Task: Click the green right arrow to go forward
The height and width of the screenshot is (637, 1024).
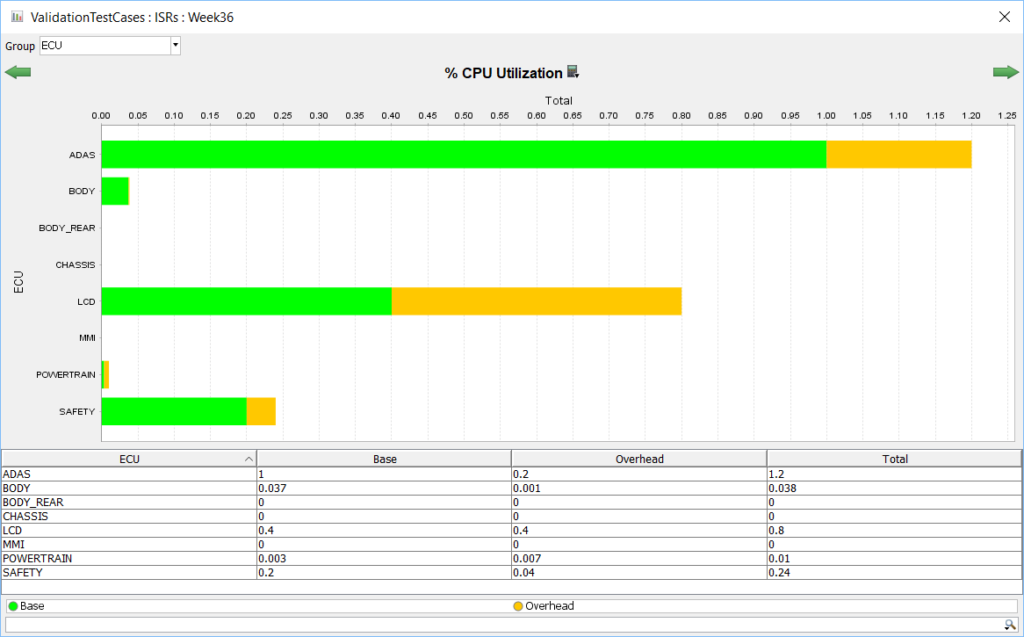Action: click(x=1006, y=72)
